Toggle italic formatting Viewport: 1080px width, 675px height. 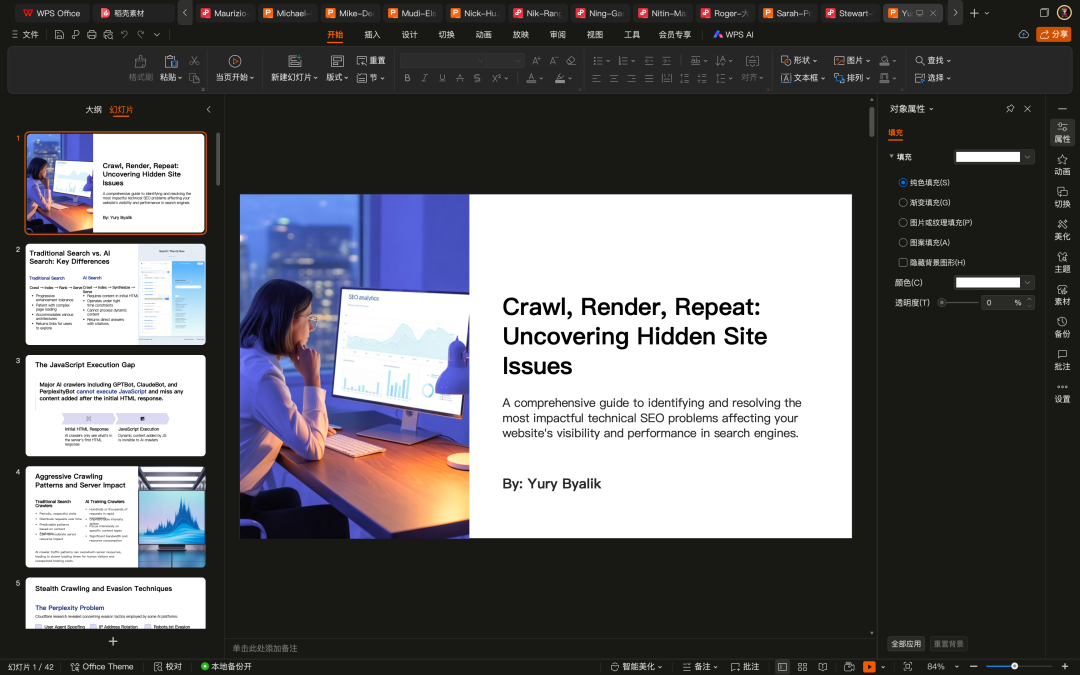[x=424, y=79]
